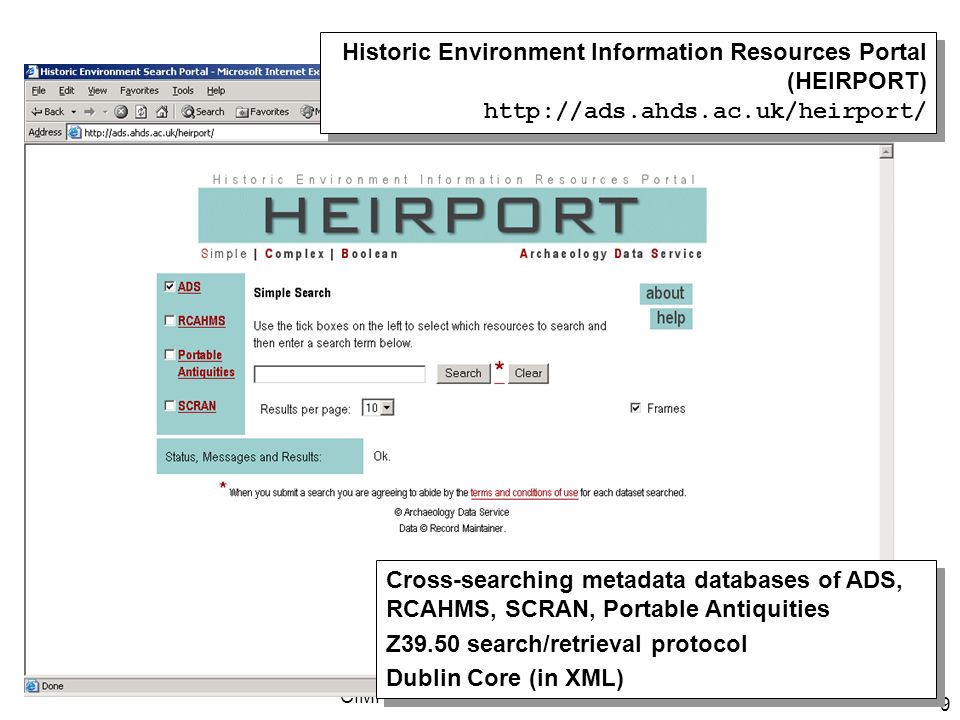Viewport: 960px width, 720px height.
Task: Click the Status, Messages and Results label
Action: pyautogui.click(x=243, y=457)
